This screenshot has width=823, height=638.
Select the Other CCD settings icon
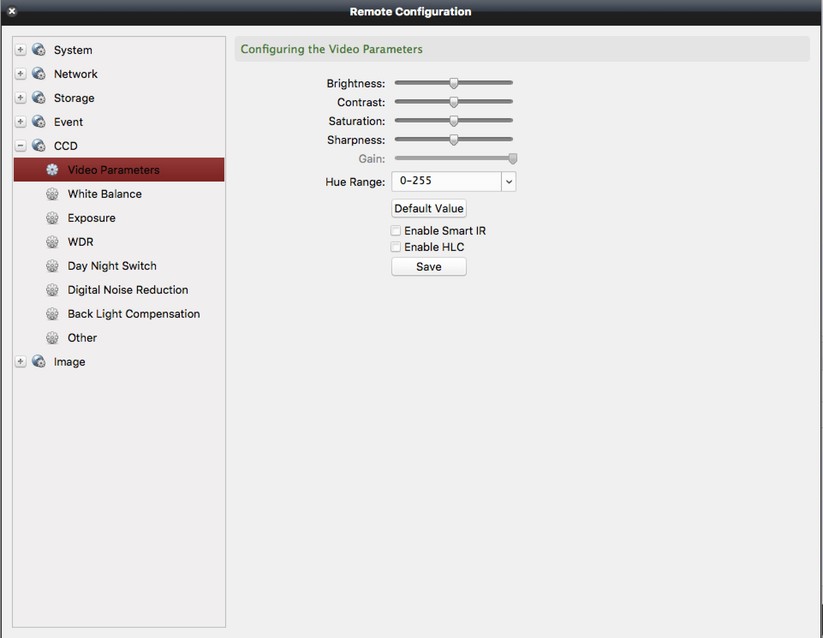52,337
